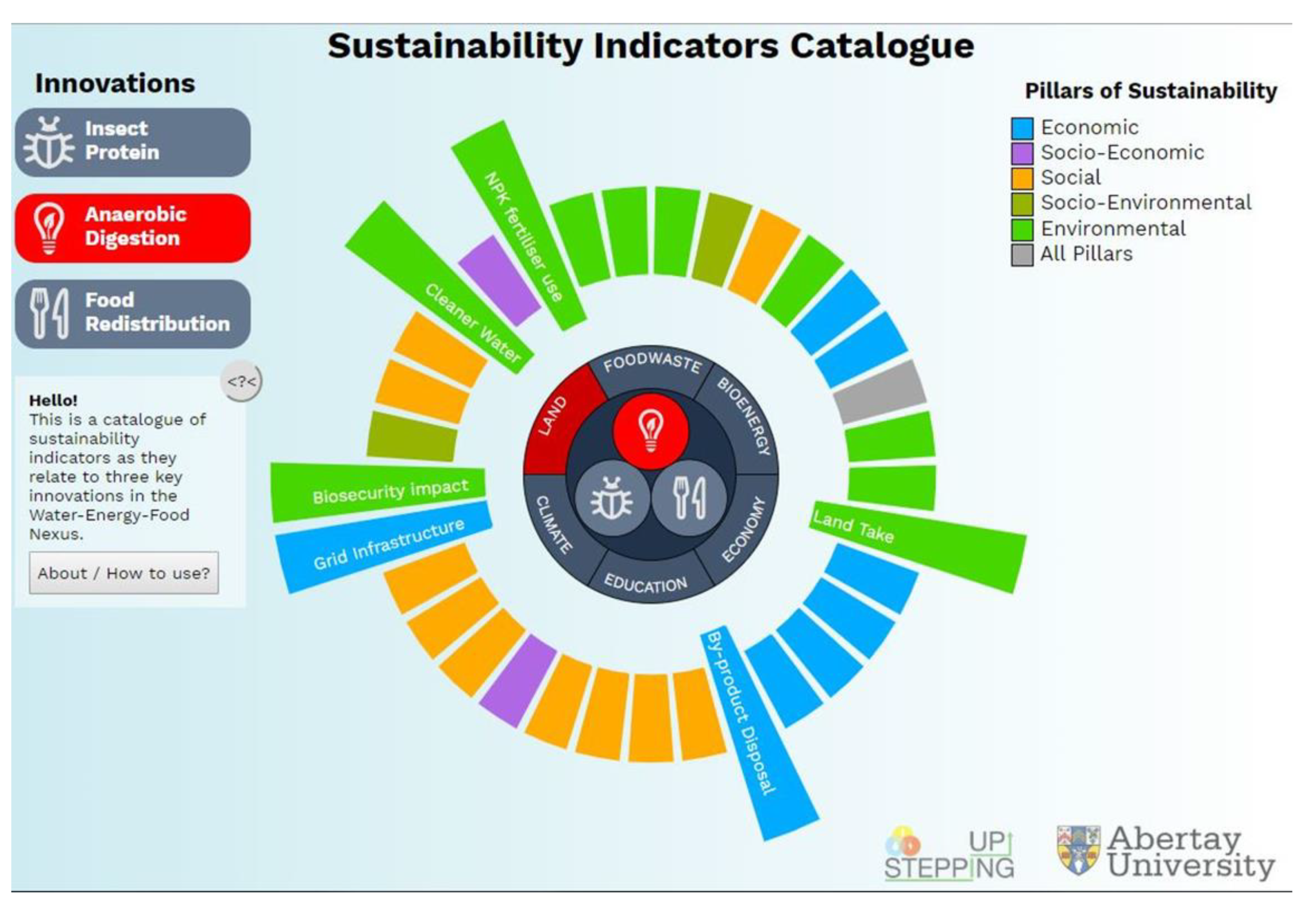Toggle the Anaerobic Digestion innovation button
The image size is (1316, 910).
(x=133, y=227)
